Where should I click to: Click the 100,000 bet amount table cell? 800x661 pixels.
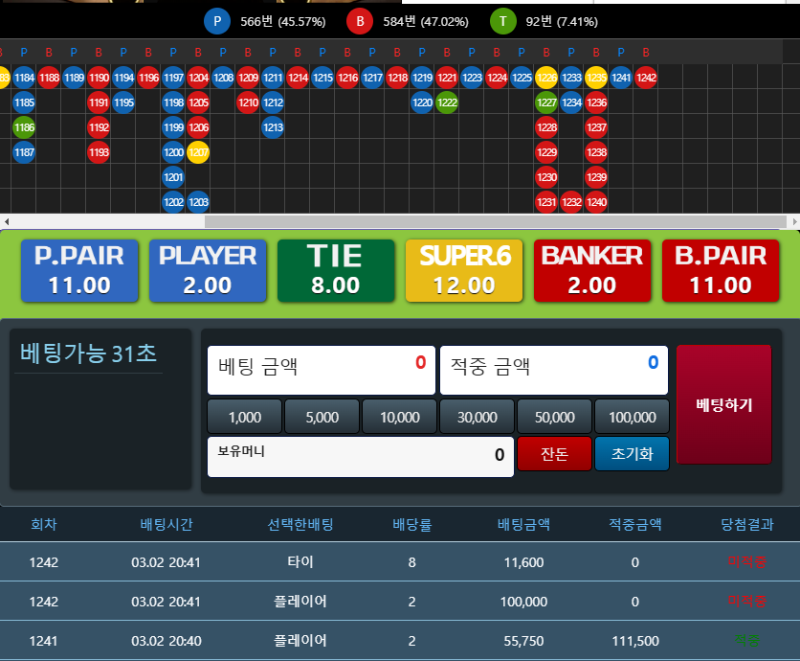(524, 601)
